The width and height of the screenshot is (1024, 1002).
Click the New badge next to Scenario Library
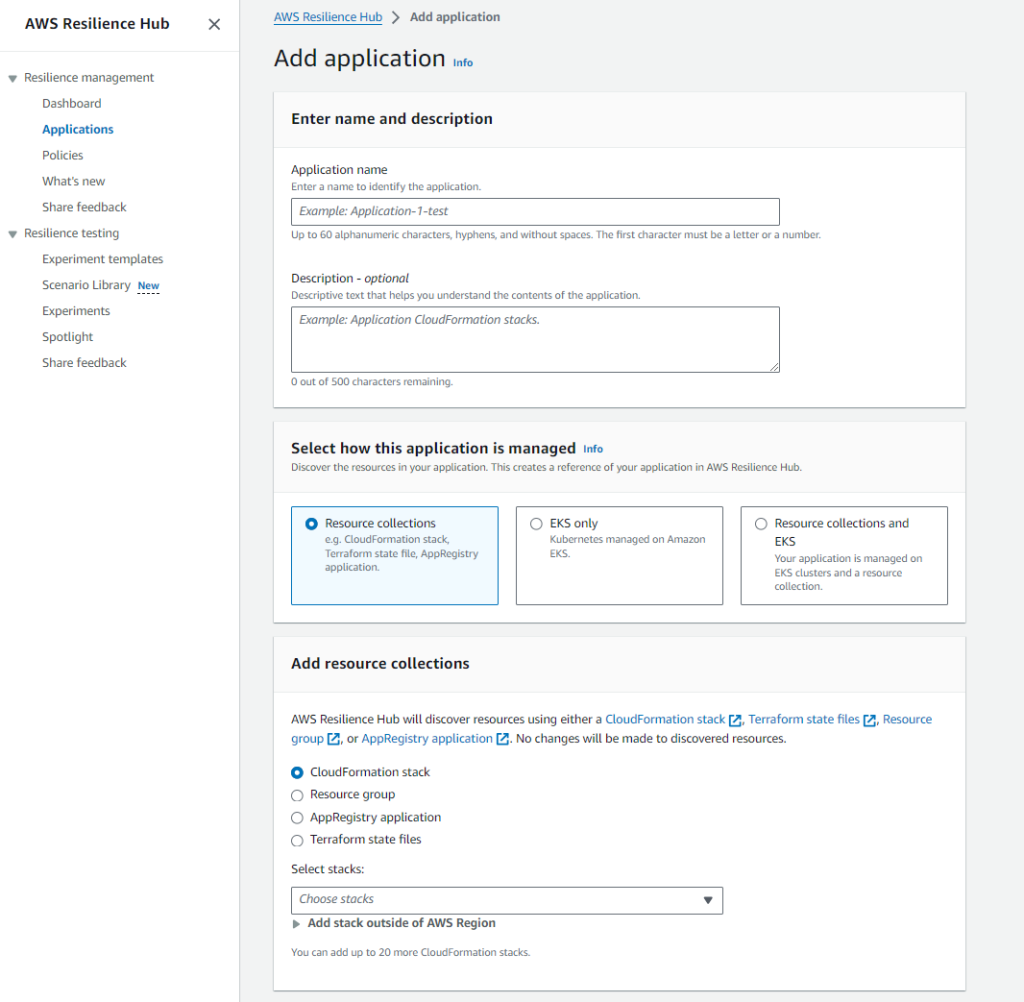pos(148,285)
